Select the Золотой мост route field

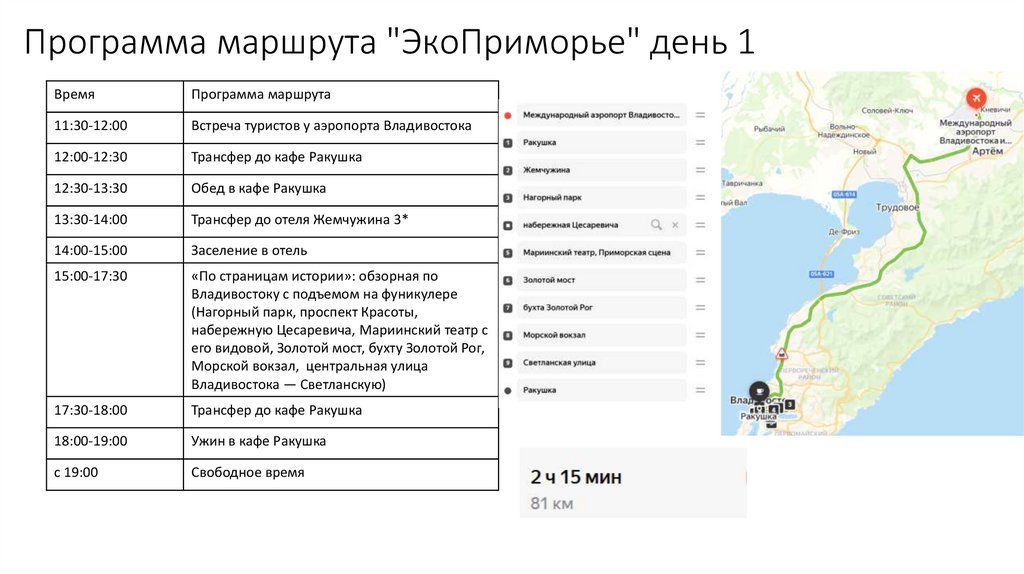601,279
